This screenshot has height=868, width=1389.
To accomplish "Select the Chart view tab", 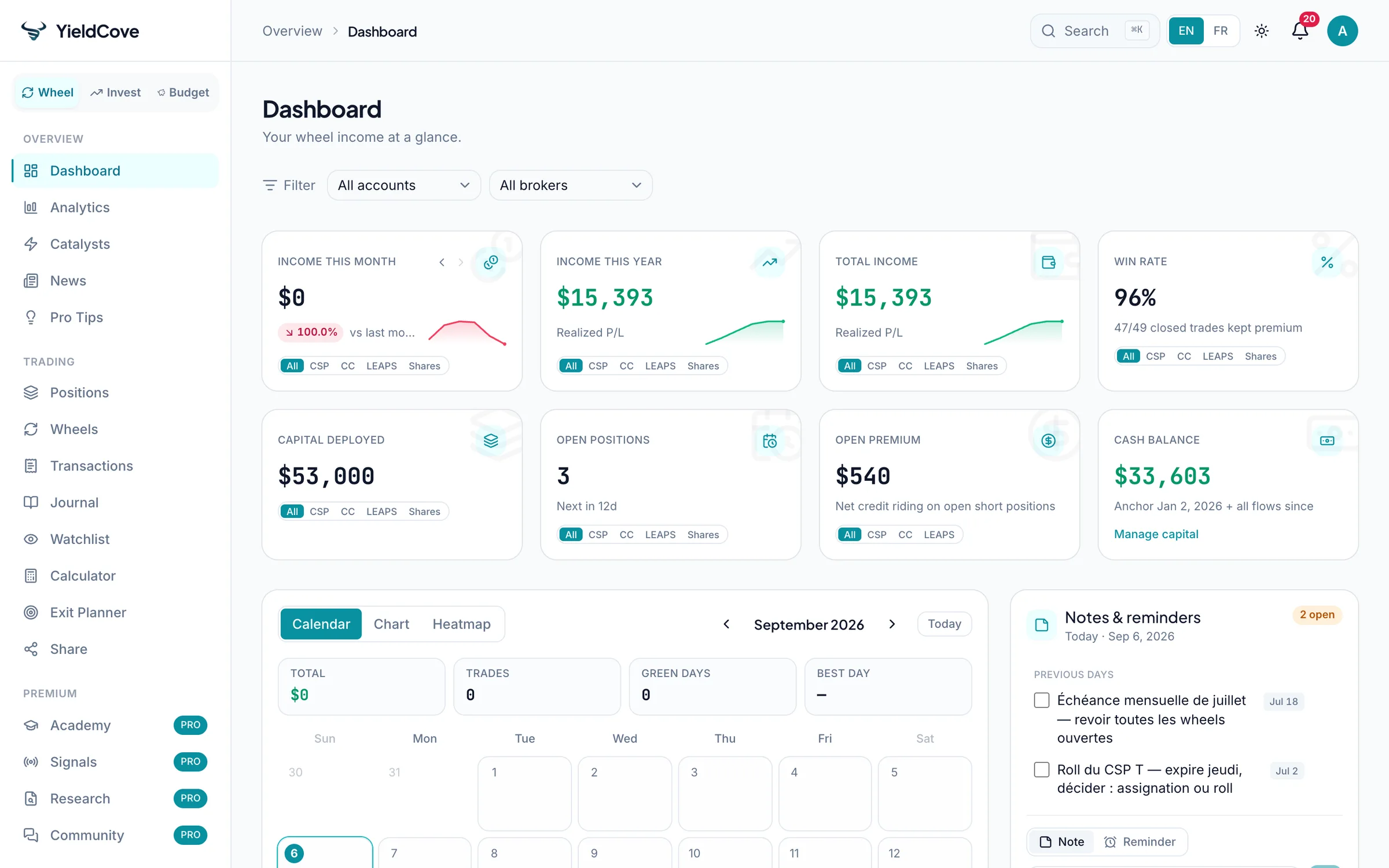I will point(391,624).
